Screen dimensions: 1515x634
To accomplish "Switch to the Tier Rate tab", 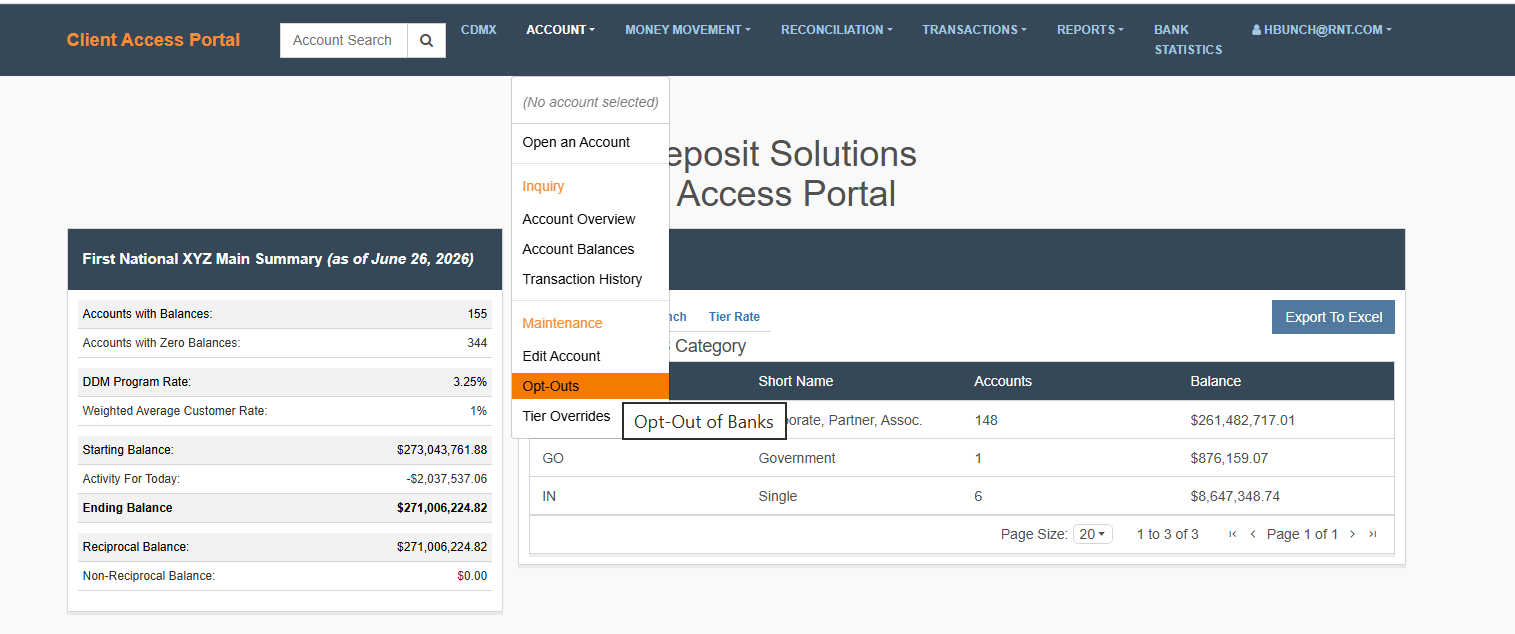I will click(734, 317).
